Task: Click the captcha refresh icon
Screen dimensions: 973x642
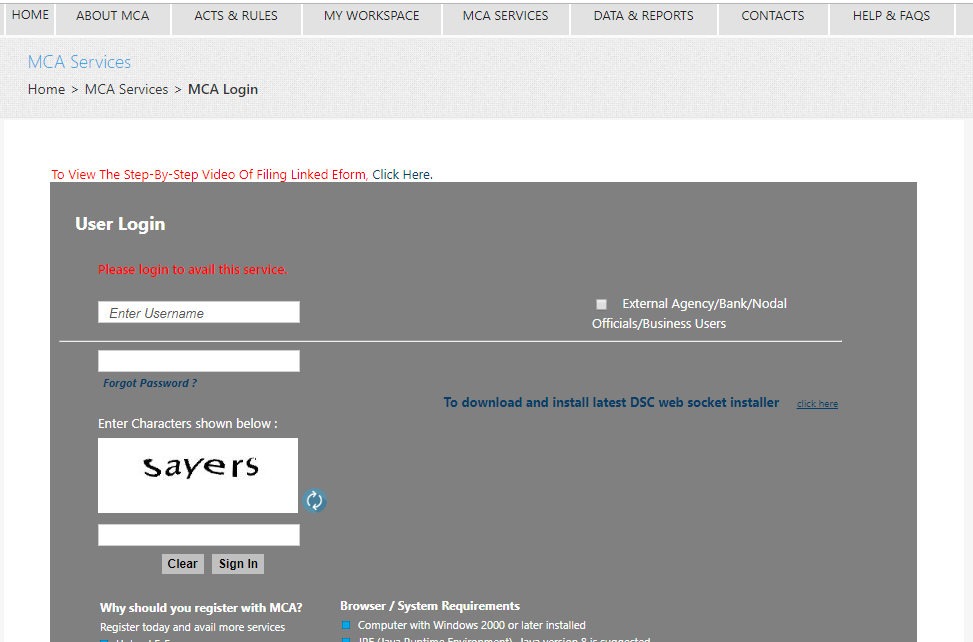Action: coord(315,501)
